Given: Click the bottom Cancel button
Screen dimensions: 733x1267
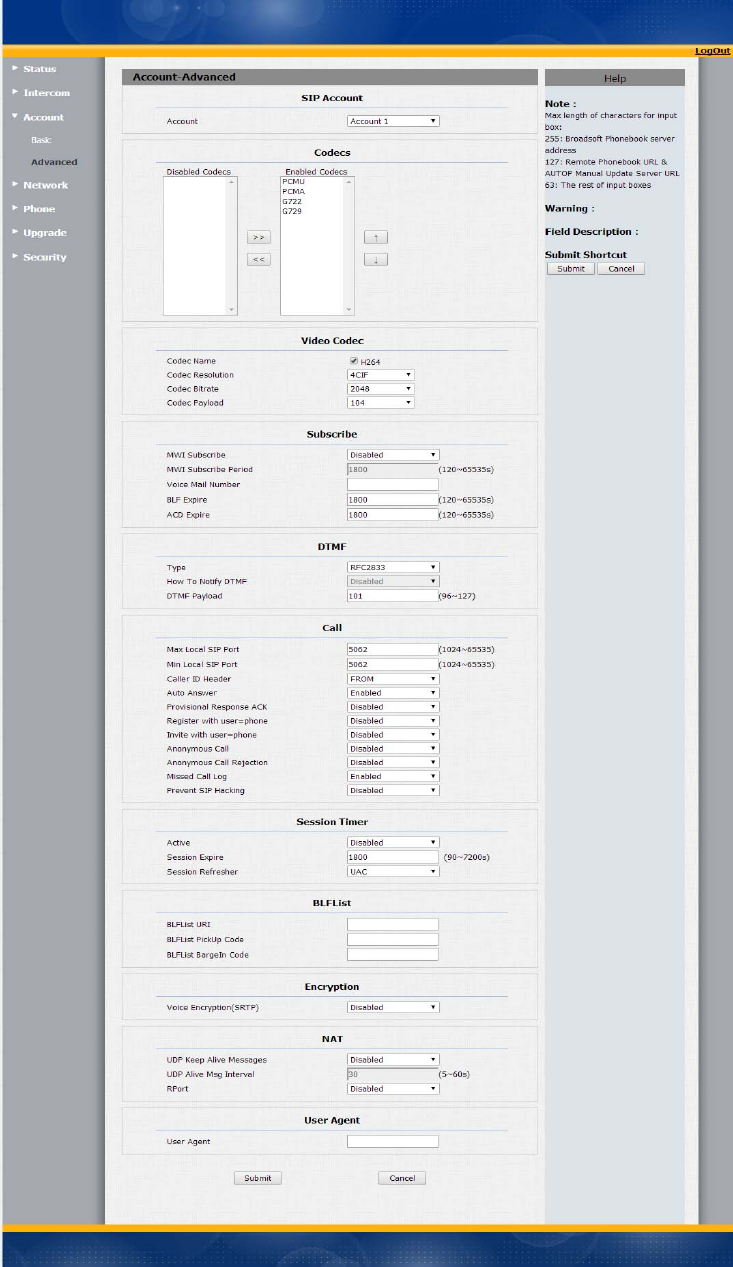Looking at the screenshot, I should [402, 1178].
